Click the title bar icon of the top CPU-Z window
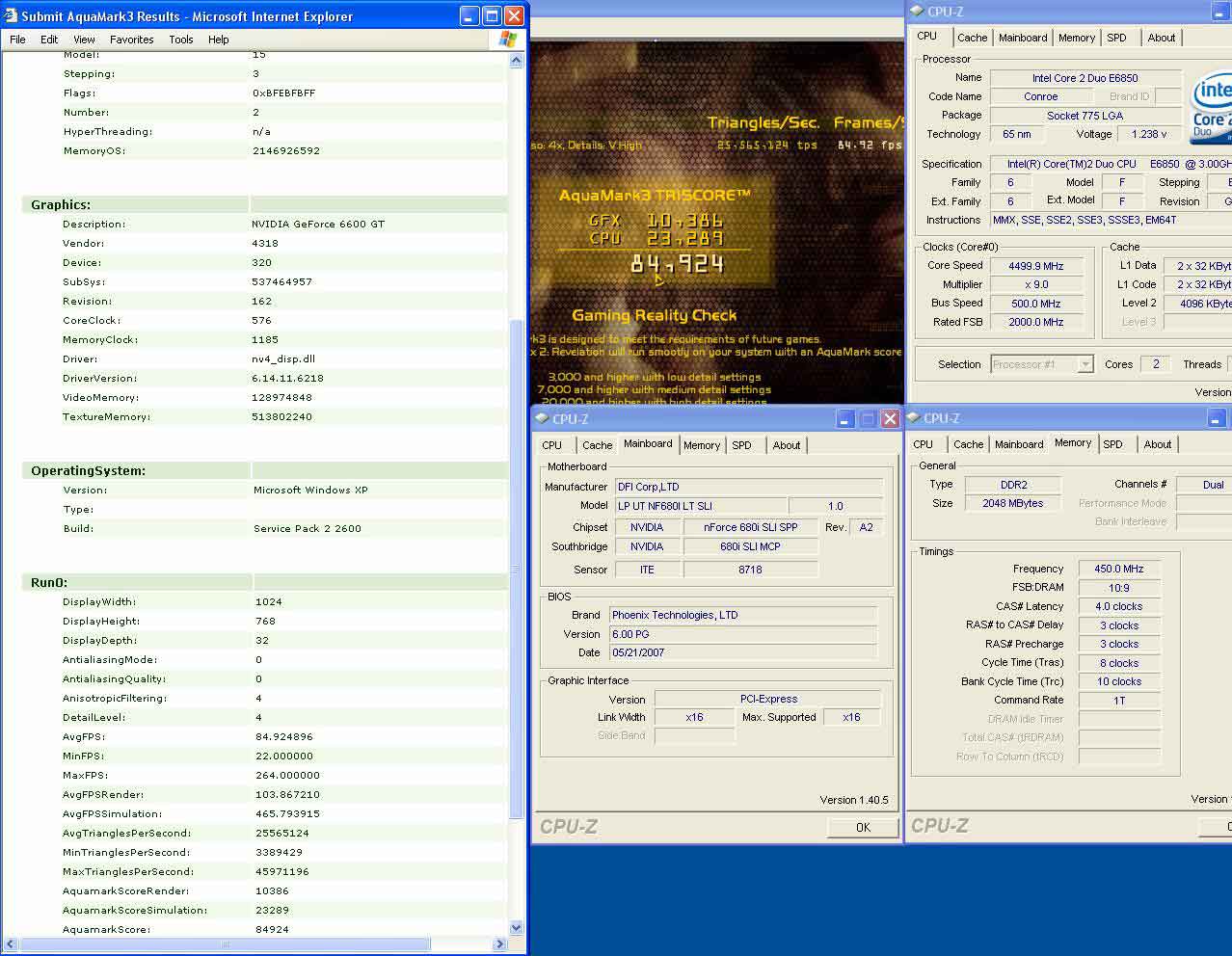Image resolution: width=1232 pixels, height=956 pixels. [x=917, y=12]
